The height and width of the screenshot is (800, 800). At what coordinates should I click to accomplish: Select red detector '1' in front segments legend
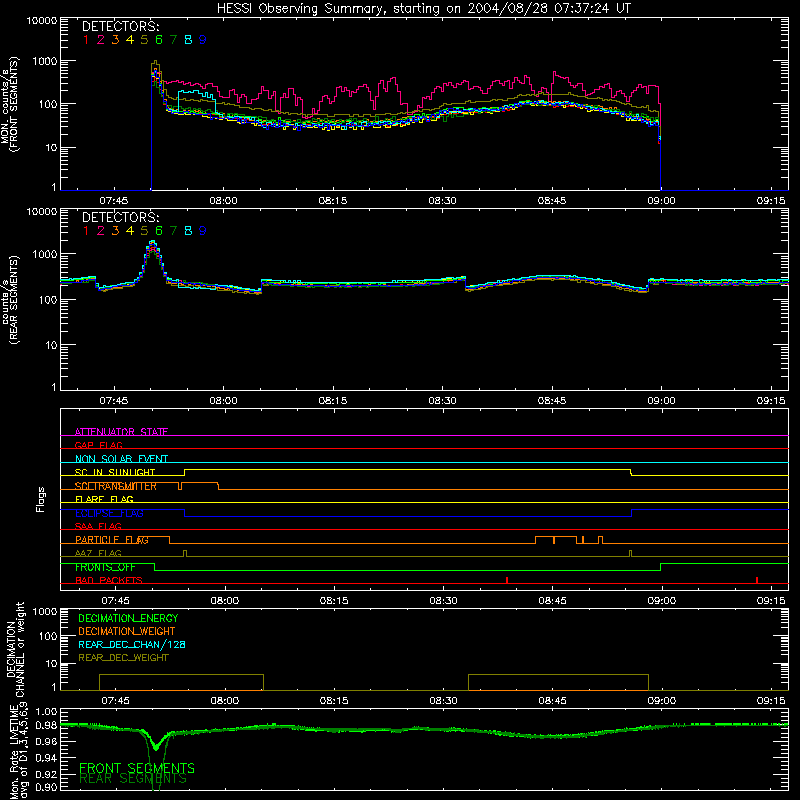click(86, 40)
